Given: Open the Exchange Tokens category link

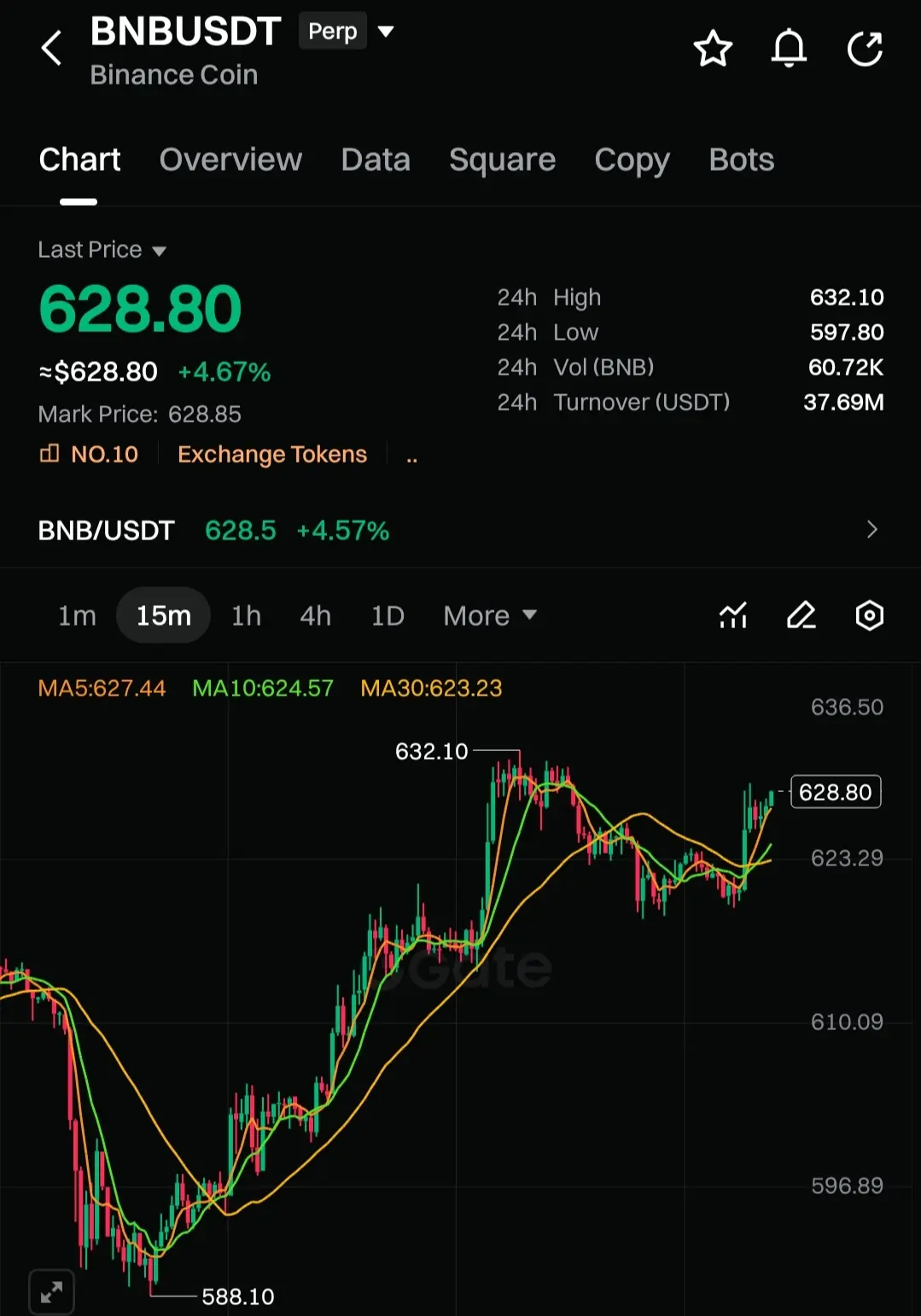Looking at the screenshot, I should pyautogui.click(x=272, y=454).
